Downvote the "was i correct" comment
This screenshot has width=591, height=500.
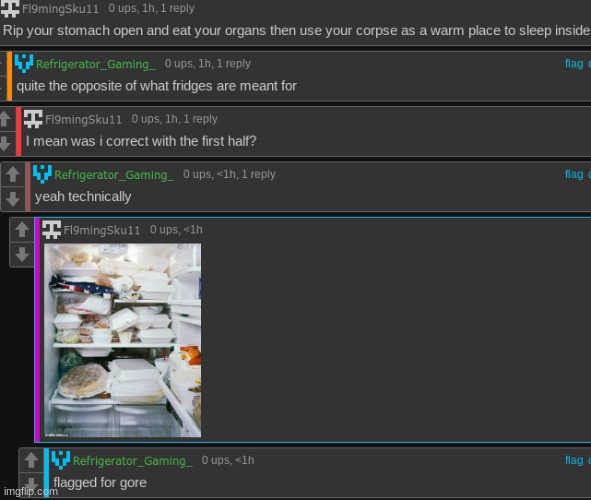pos(5,143)
